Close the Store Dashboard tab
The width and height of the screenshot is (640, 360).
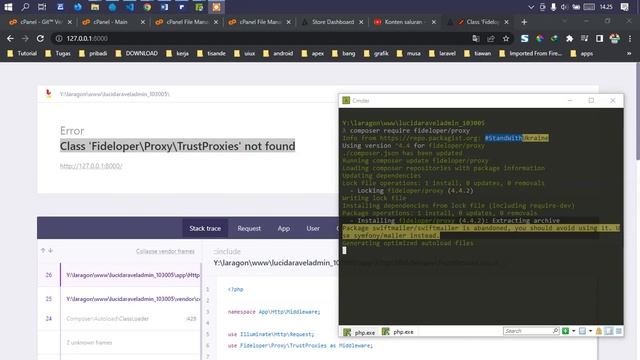tap(361, 22)
